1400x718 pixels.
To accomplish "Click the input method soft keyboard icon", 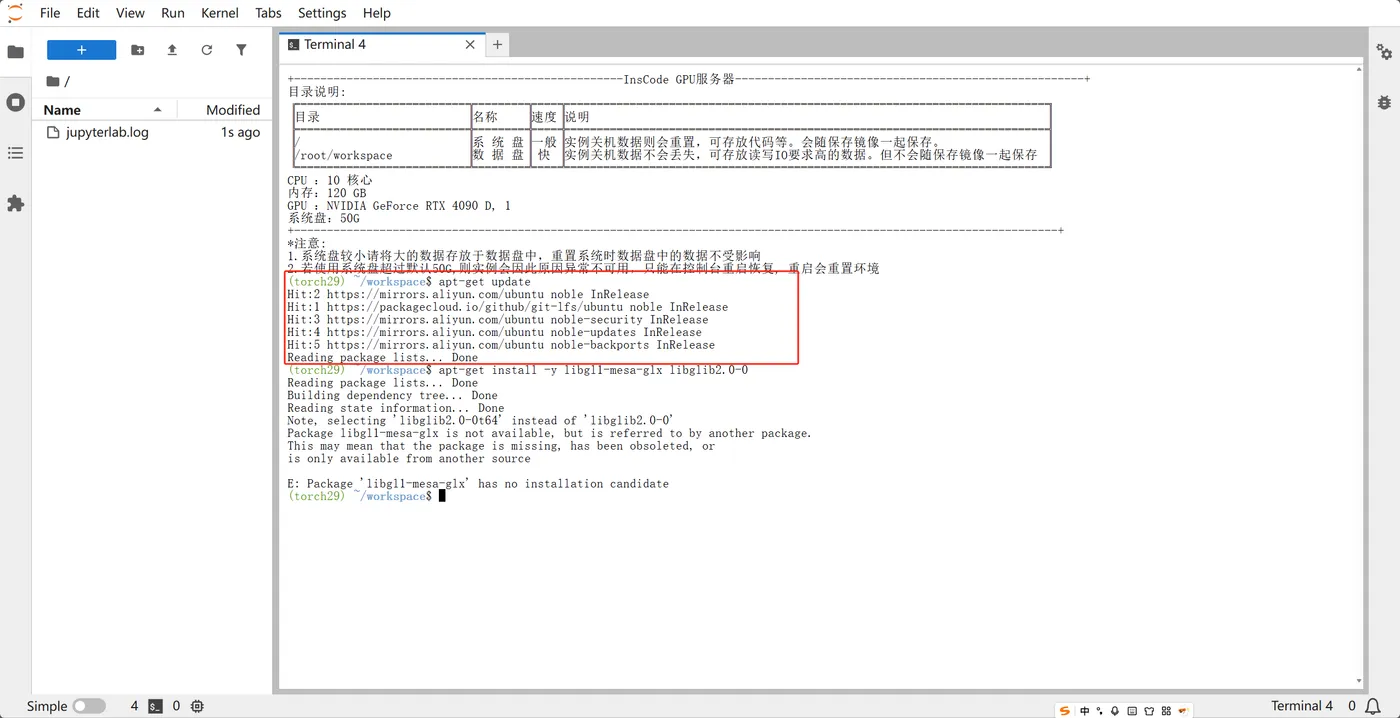I will point(1131,711).
